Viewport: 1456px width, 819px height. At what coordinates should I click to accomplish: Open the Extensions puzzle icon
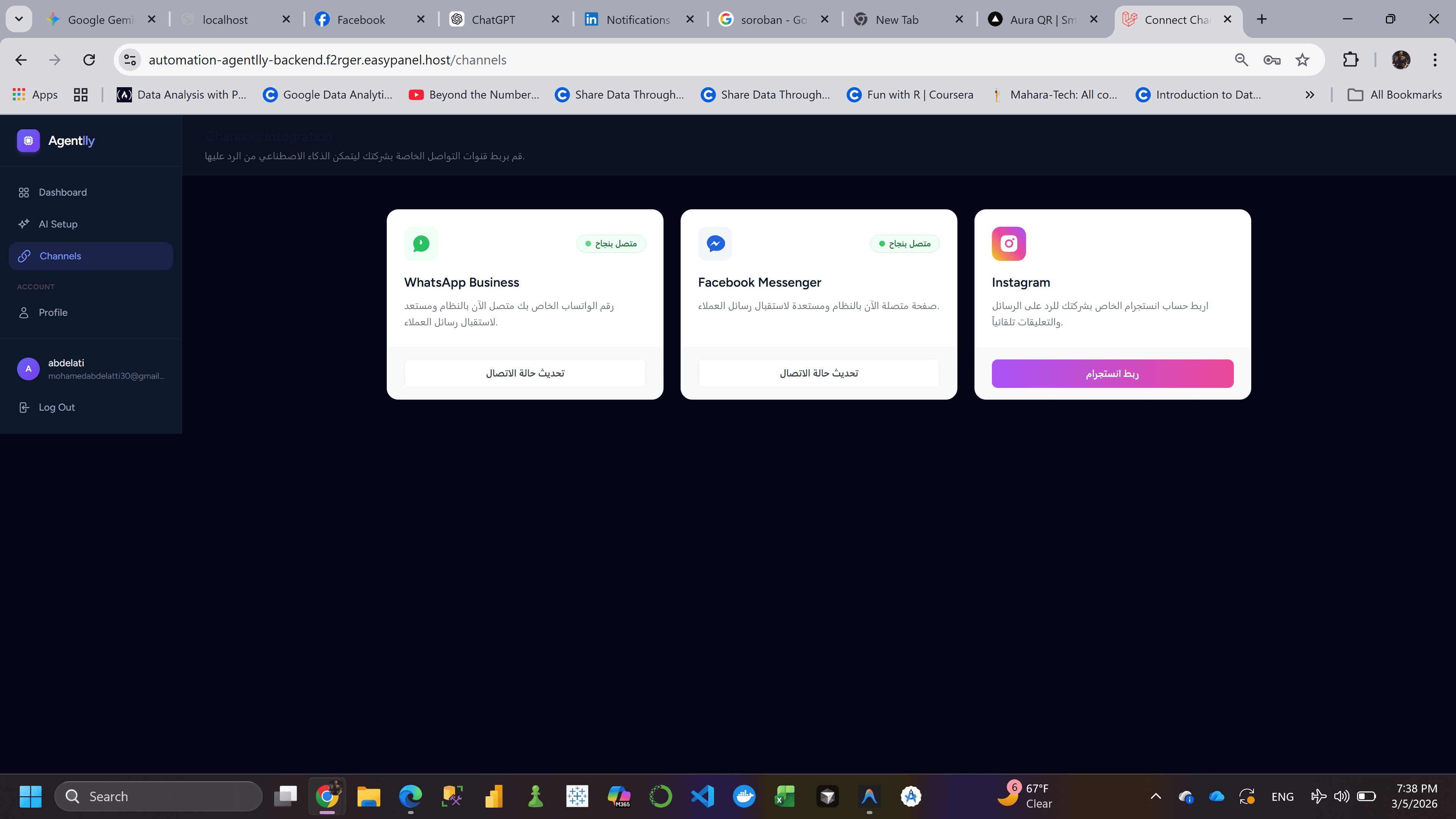click(1350, 60)
